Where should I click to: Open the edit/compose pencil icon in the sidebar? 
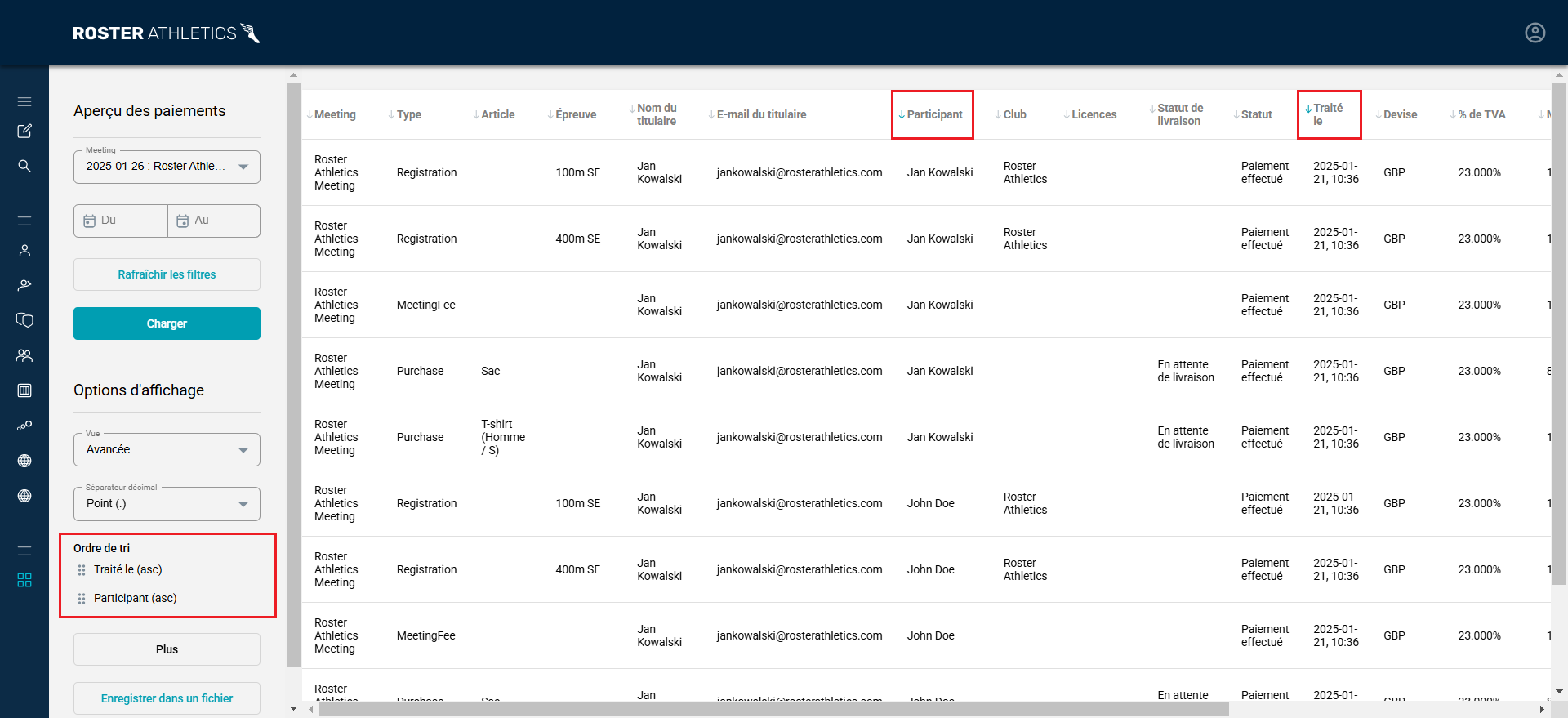point(24,131)
